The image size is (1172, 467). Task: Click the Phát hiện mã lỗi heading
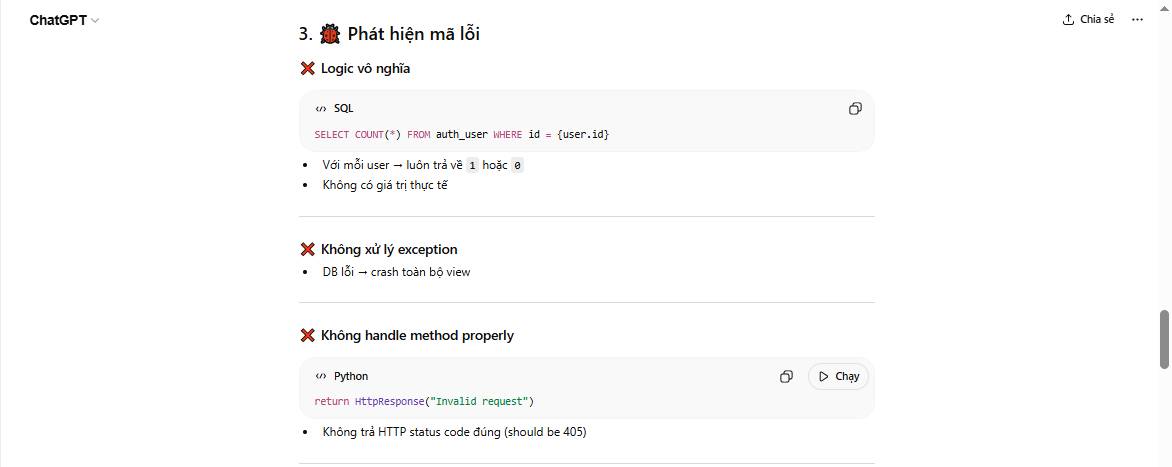(x=413, y=34)
